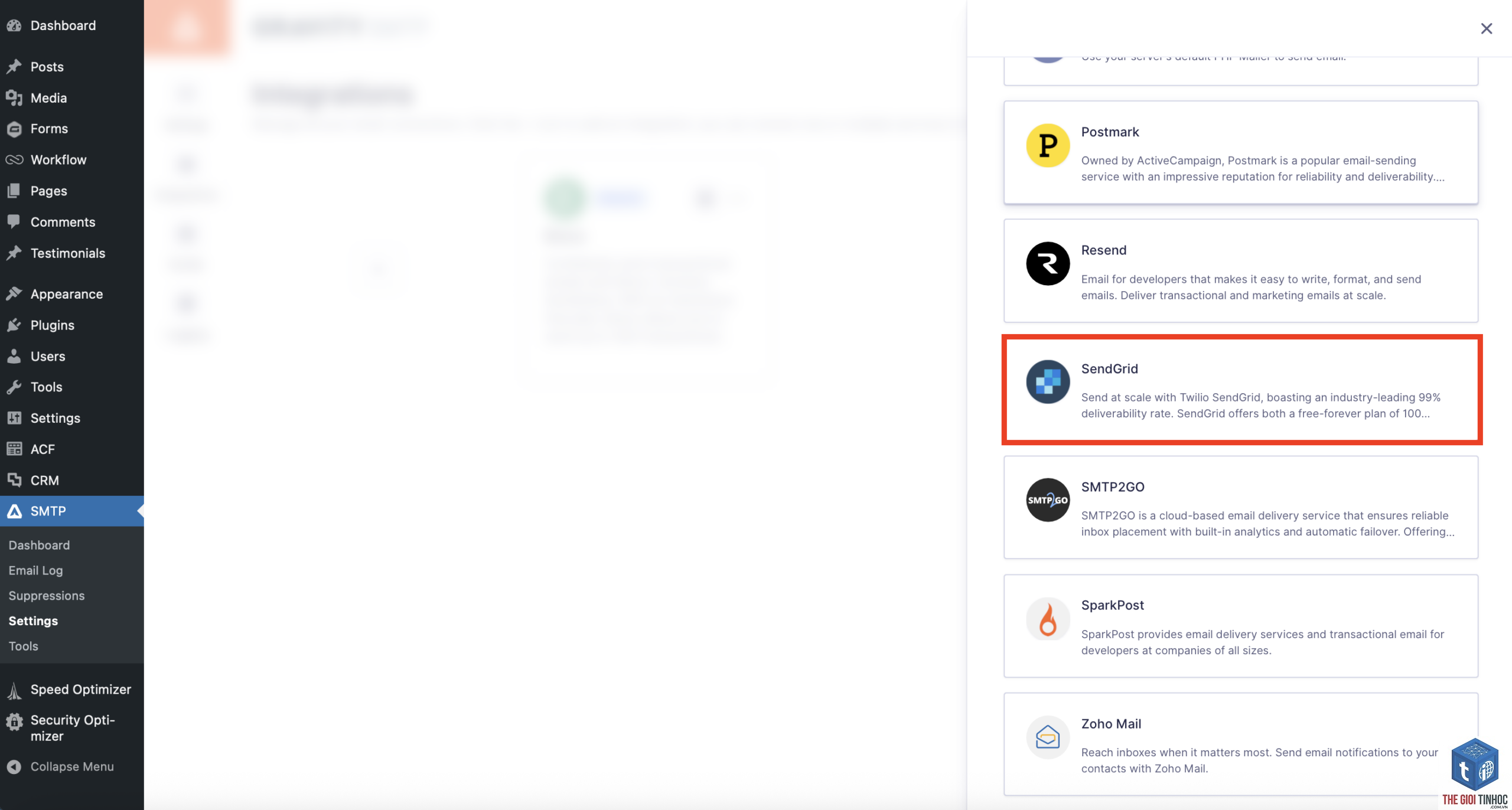The image size is (1512, 810).
Task: Close the provider selection panel
Action: click(1486, 28)
